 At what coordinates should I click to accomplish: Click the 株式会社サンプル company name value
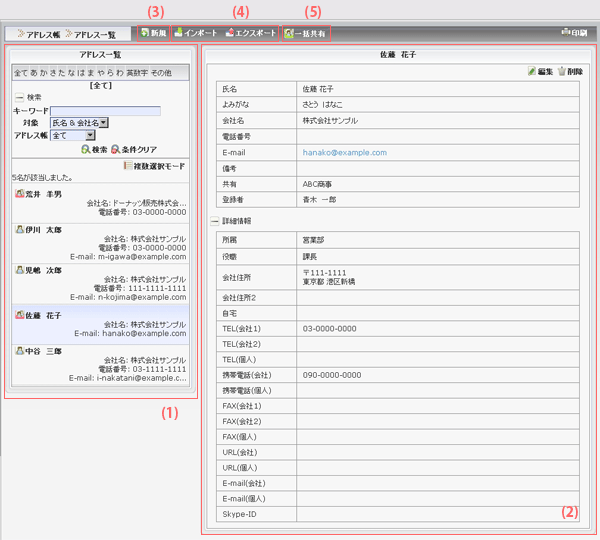[x=330, y=121]
